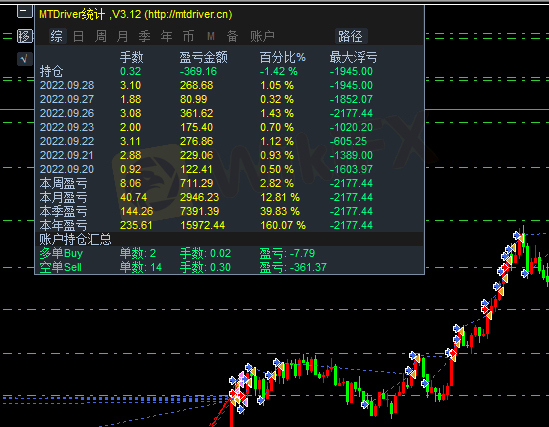Click the 账户持仓汇总 section header
This screenshot has width=549, height=427.
(x=75, y=239)
